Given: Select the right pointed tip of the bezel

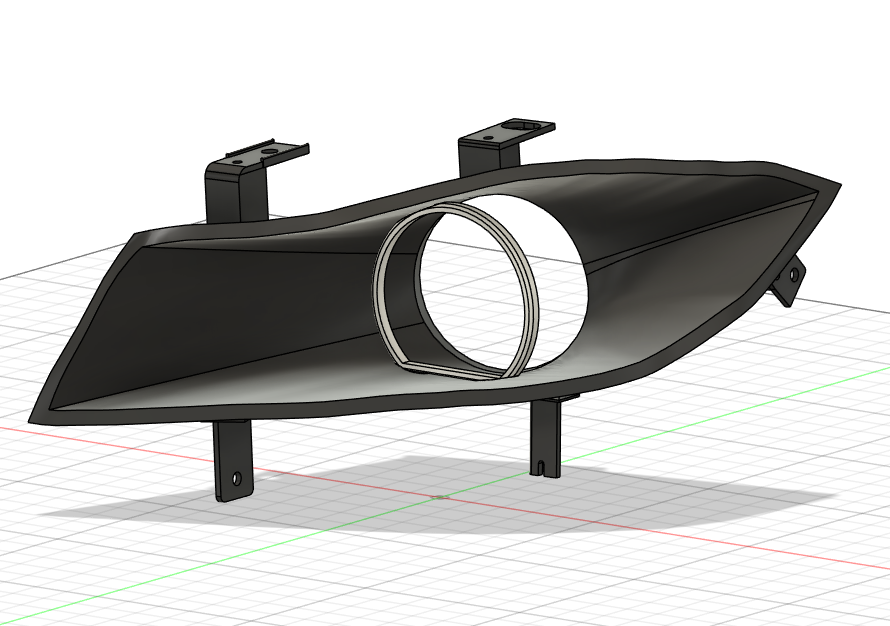Looking at the screenshot, I should pyautogui.click(x=835, y=186).
